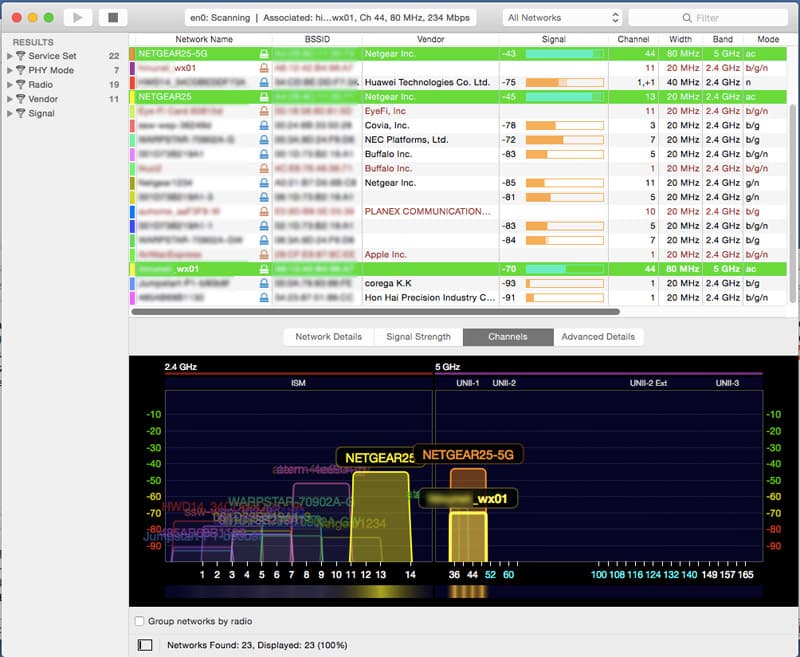The width and height of the screenshot is (800, 657).
Task: Click the funnel icon beside Vendor
Action: coord(20,99)
